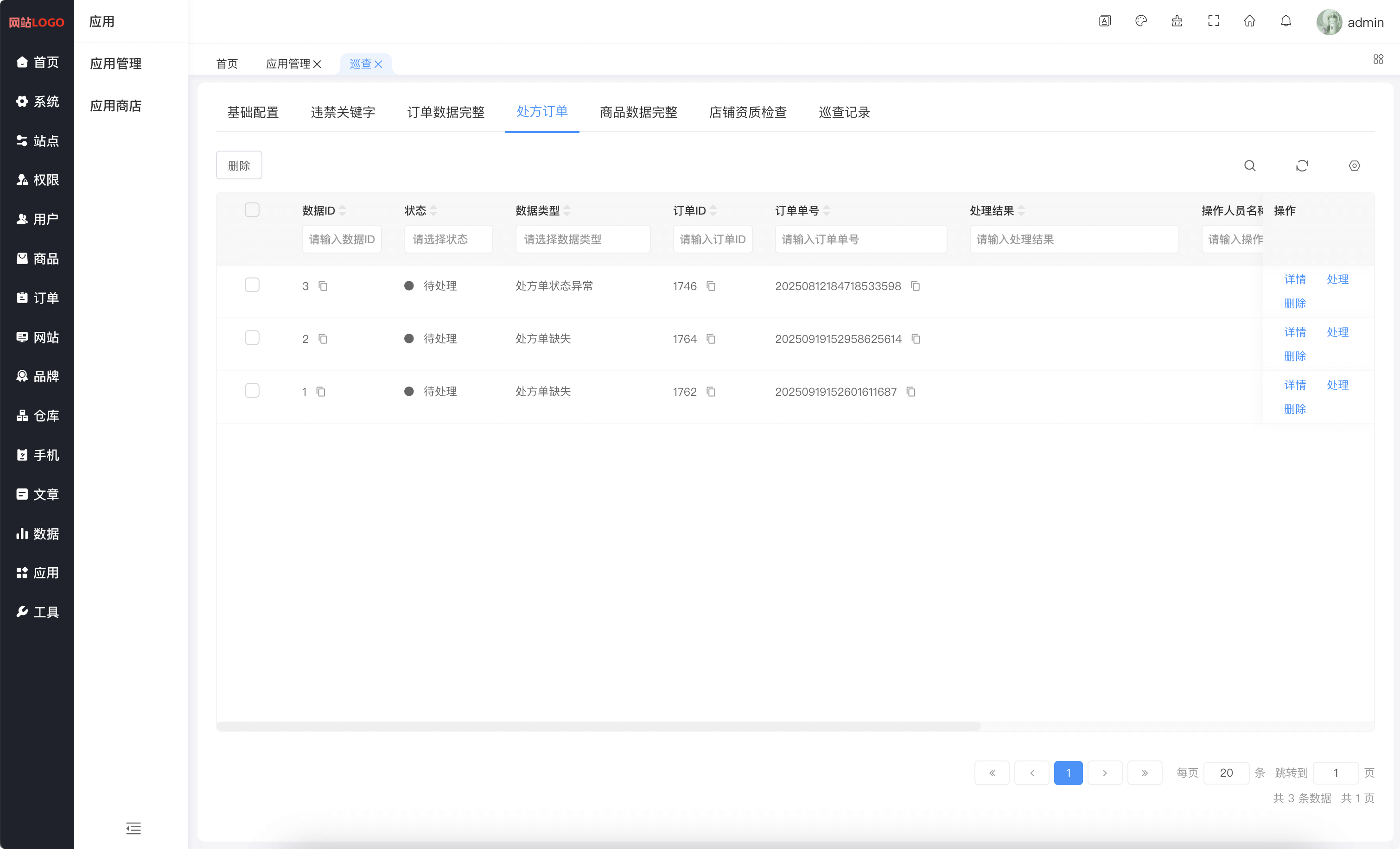The image size is (1400, 849).
Task: Collapse the sidebar menu fold icon
Action: 134,828
